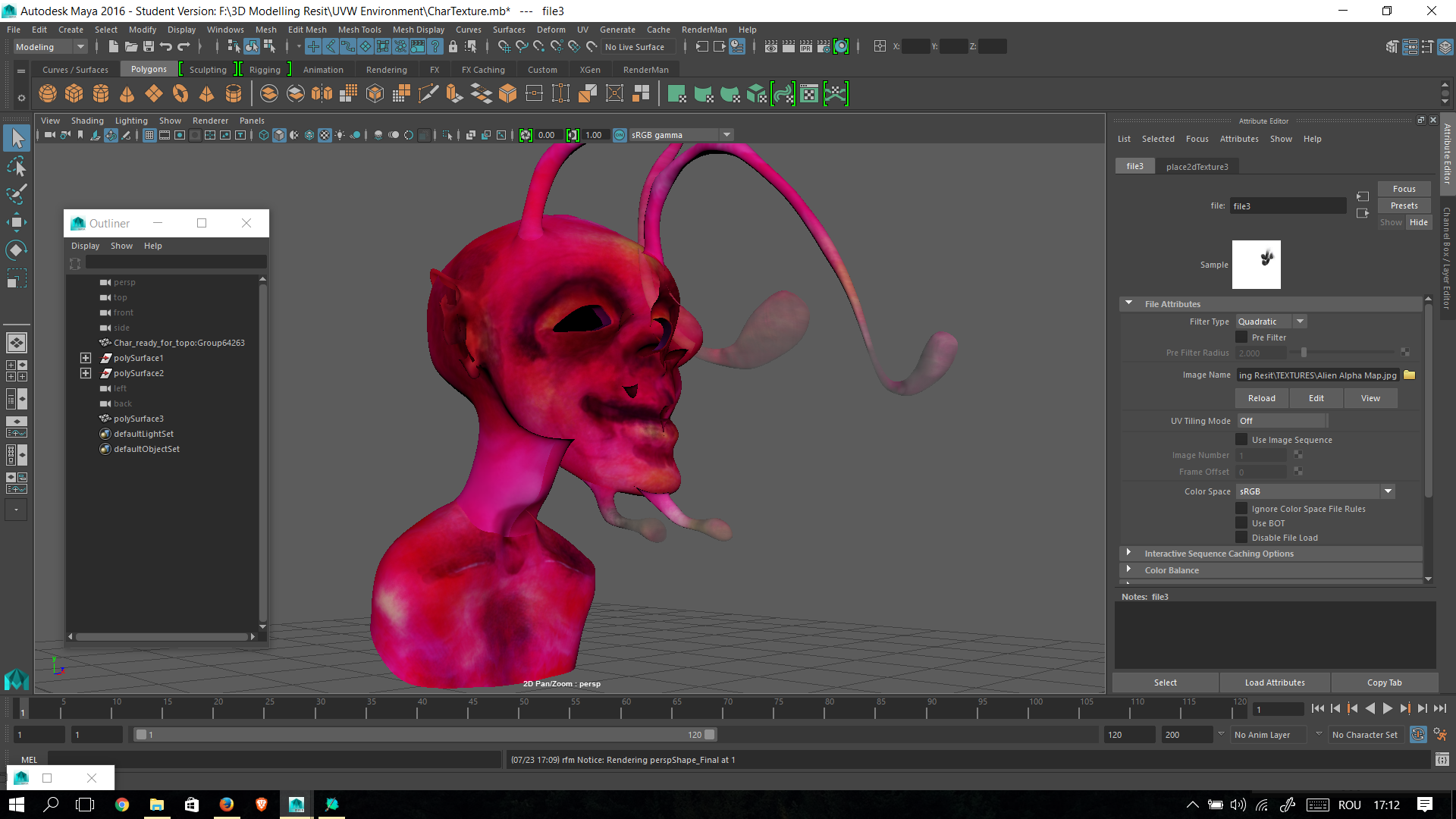Click the Redo arrow icon

click(x=184, y=46)
